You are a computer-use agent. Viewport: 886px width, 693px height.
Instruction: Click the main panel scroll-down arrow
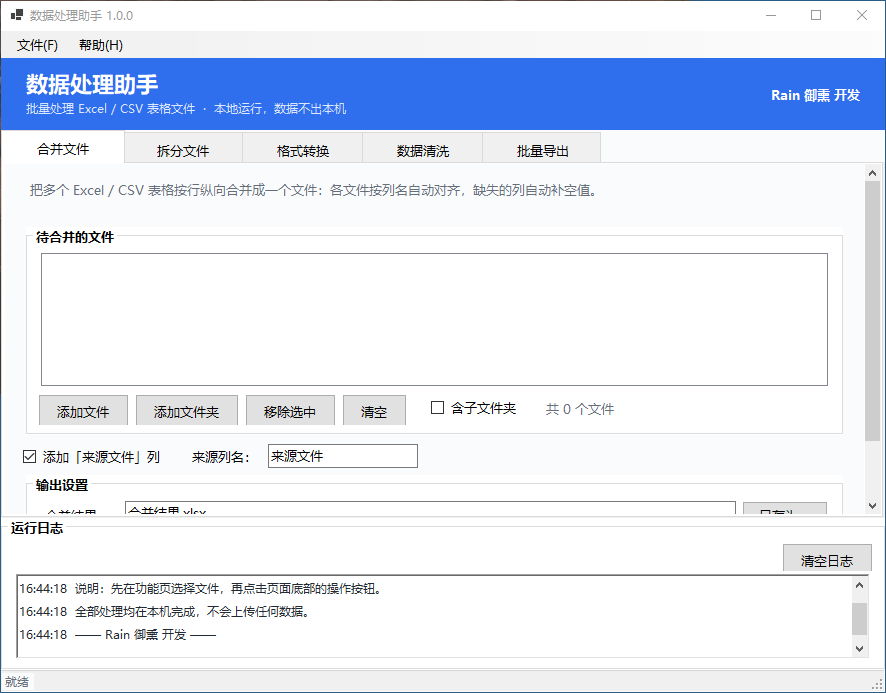coord(872,506)
